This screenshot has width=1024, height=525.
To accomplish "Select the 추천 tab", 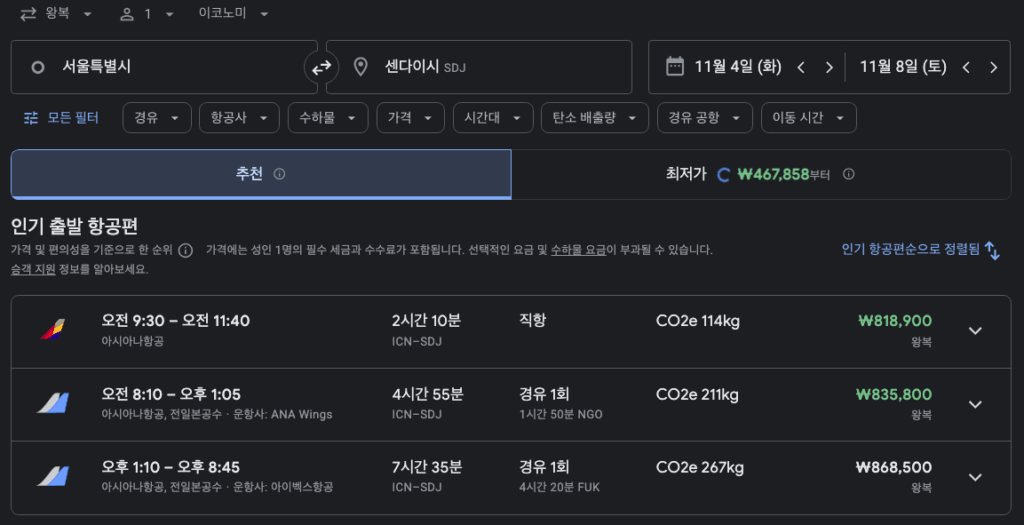I will (x=260, y=174).
